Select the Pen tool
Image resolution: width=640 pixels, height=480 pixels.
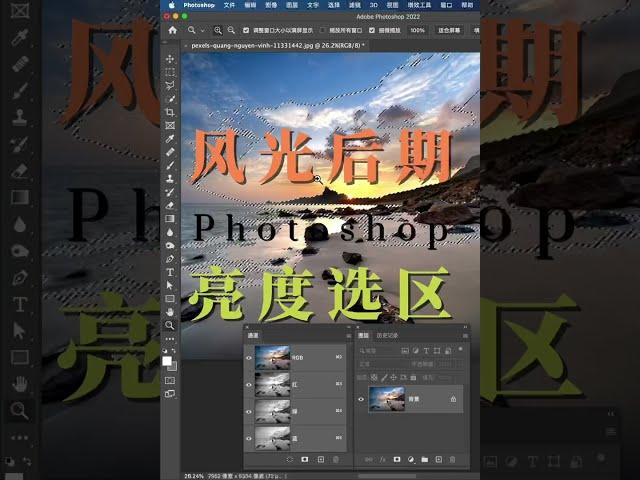tap(170, 259)
